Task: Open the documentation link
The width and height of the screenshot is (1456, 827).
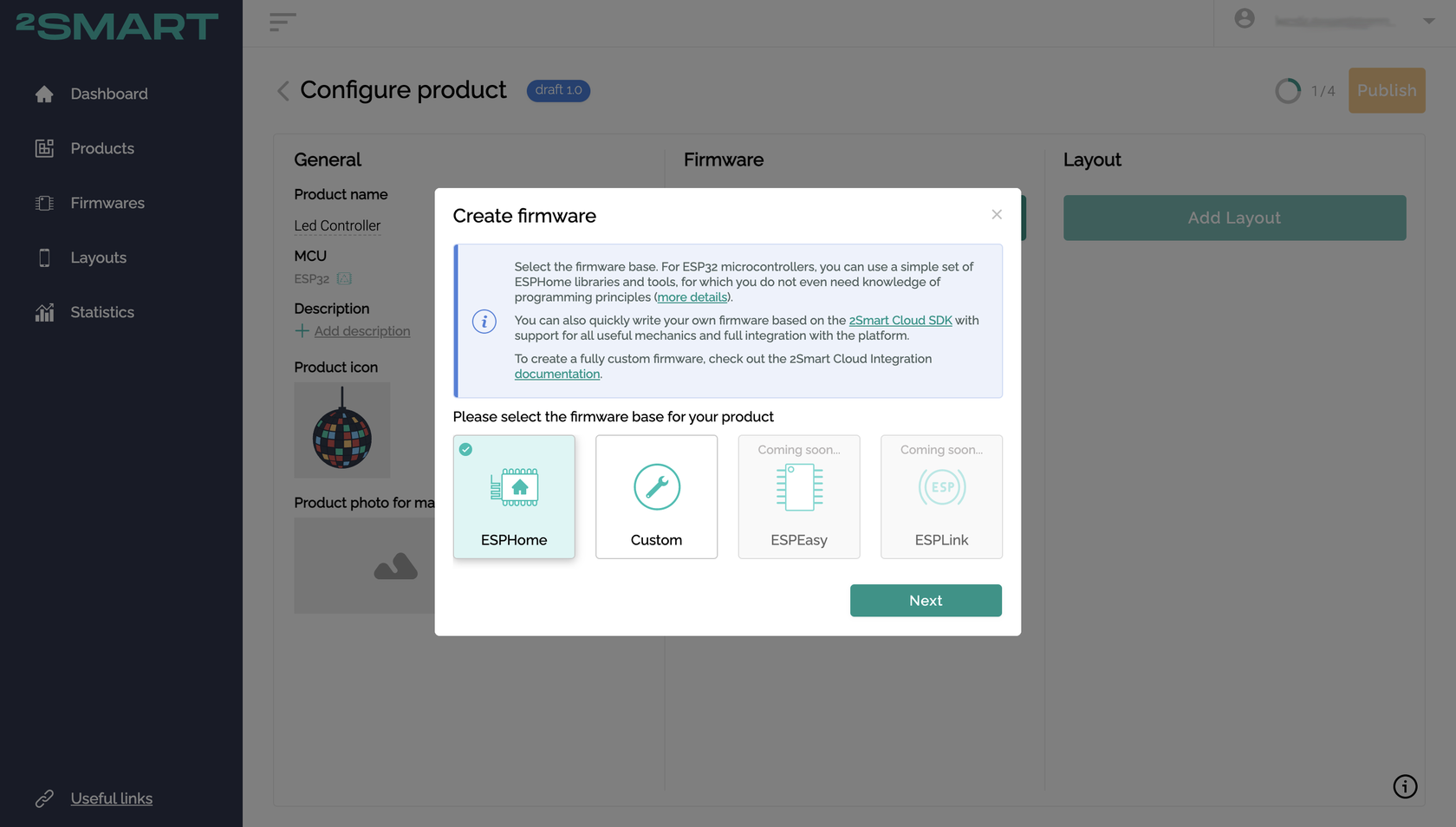Action: click(557, 374)
